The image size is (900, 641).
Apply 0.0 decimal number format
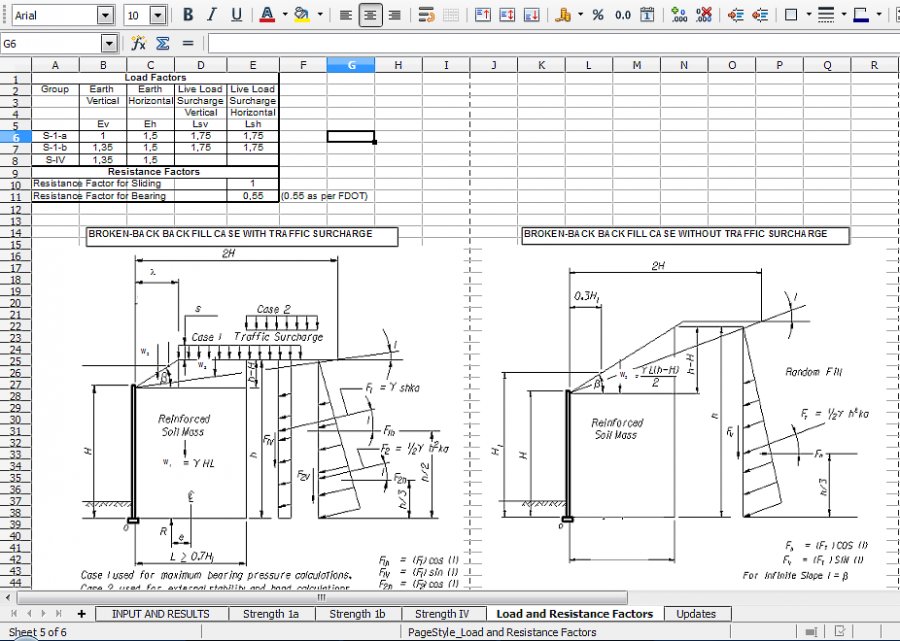(x=623, y=15)
